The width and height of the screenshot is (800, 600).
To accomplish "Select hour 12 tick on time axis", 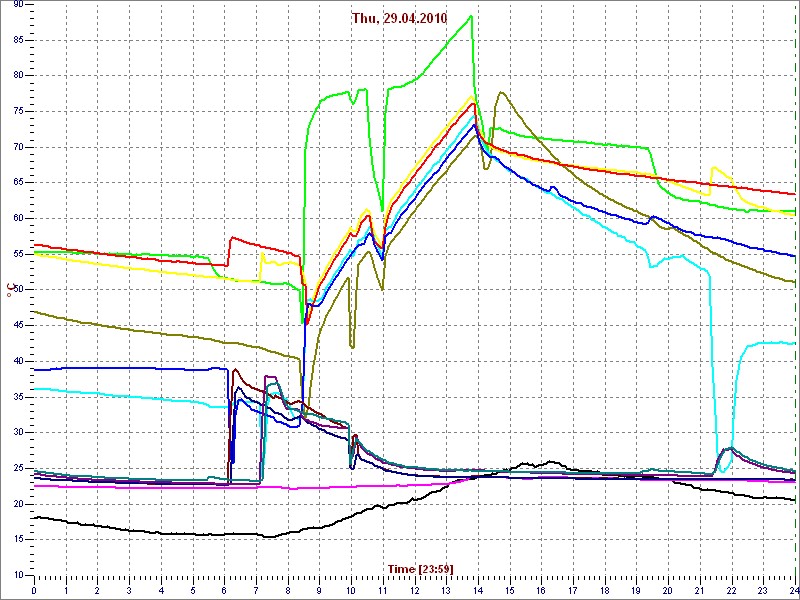I will 414,590.
